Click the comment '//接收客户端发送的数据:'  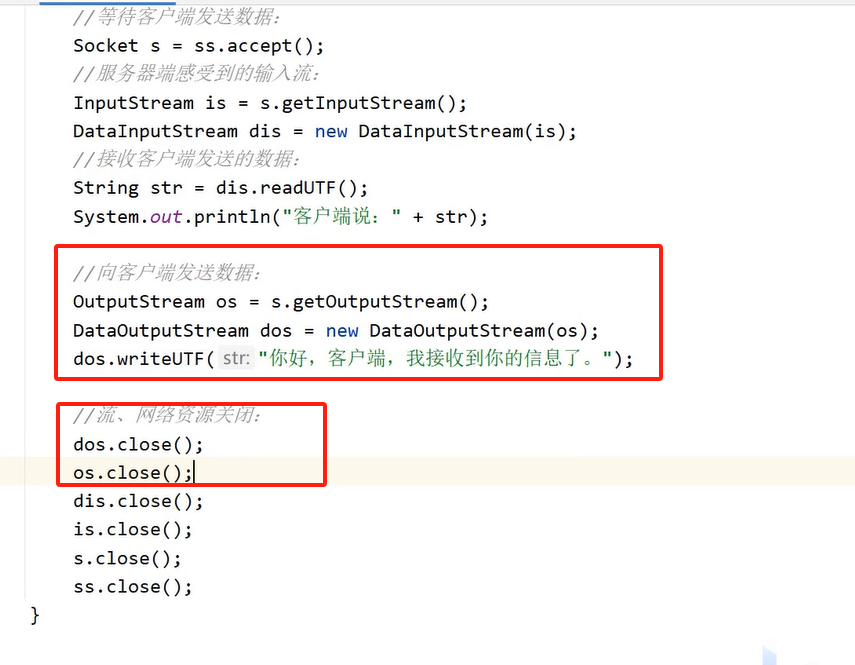point(186,160)
